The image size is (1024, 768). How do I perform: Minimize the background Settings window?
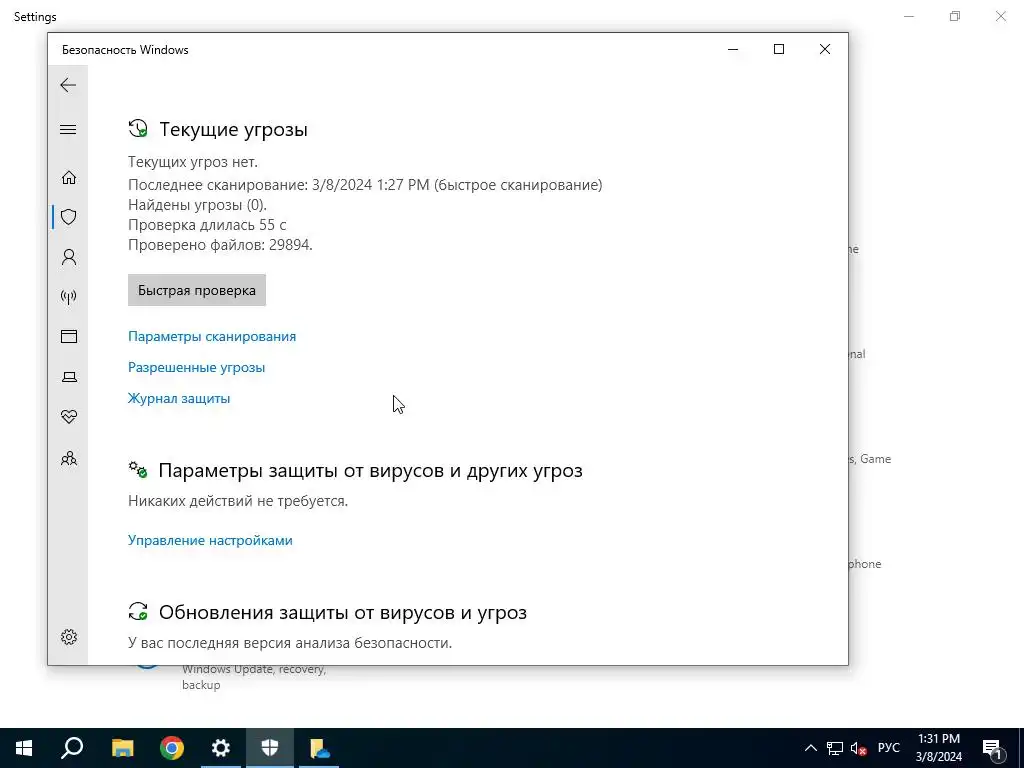click(x=909, y=16)
